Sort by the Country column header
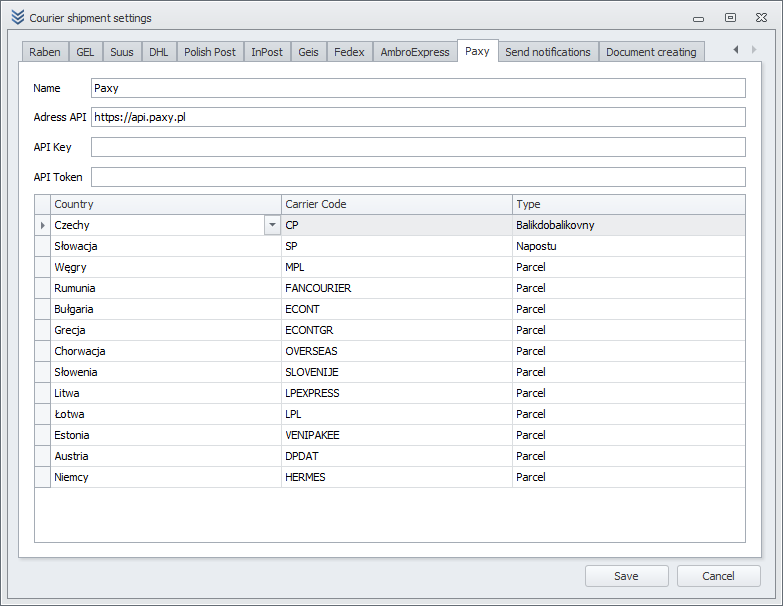 [x=166, y=204]
